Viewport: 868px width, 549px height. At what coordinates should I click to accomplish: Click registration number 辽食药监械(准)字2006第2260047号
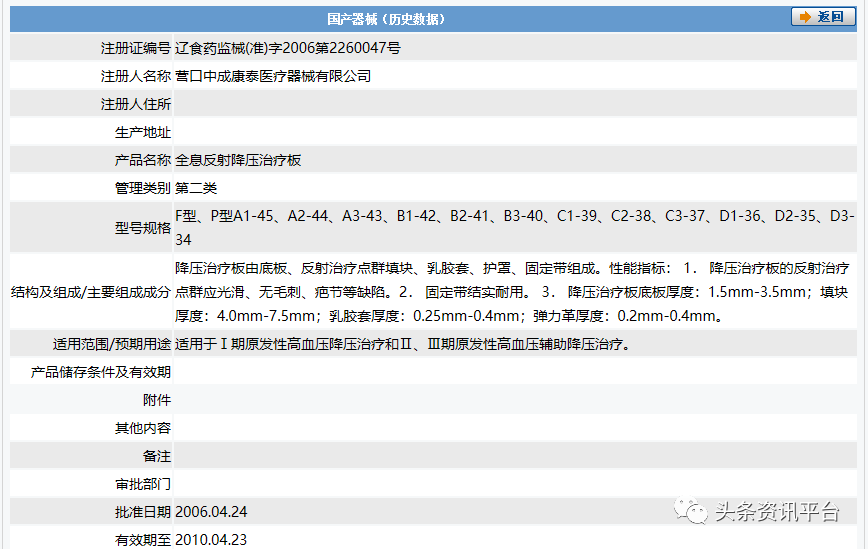288,48
